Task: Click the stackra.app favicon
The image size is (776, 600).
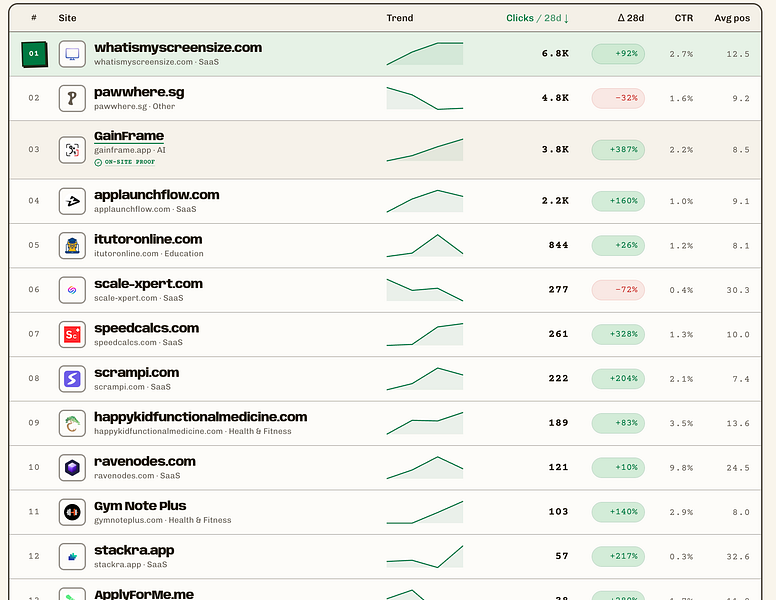Action: click(x=72, y=556)
